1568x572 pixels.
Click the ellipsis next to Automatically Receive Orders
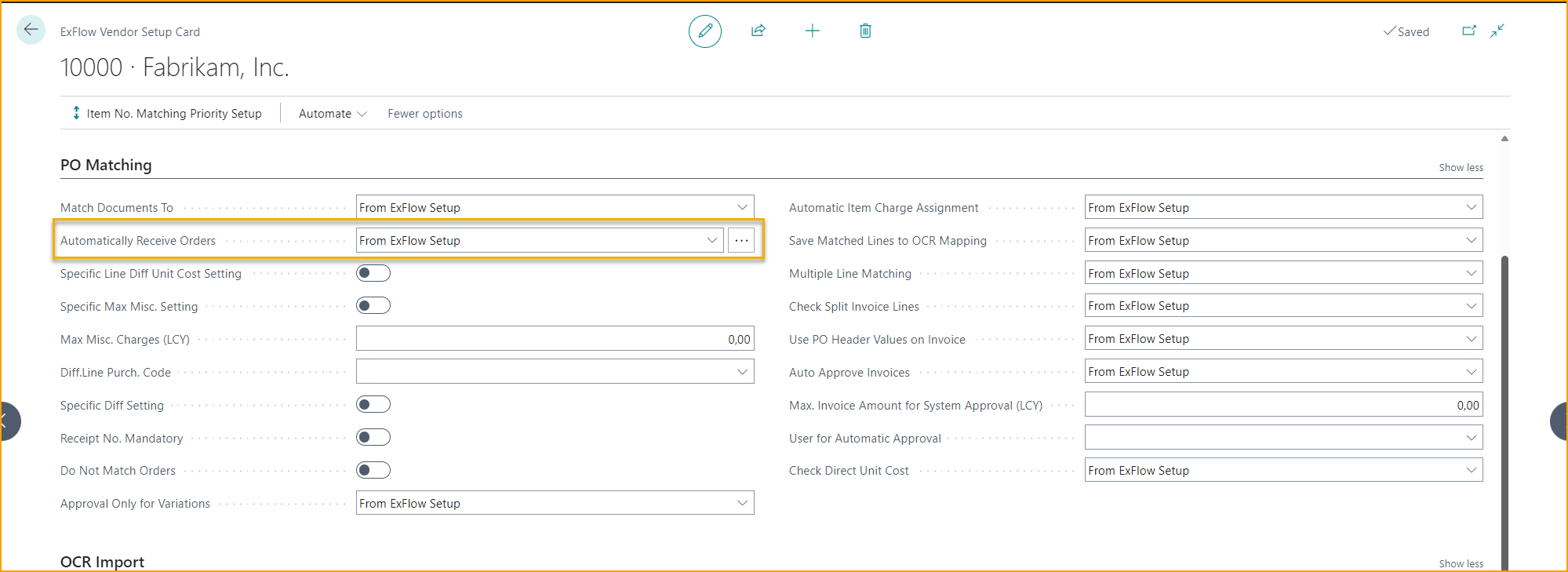tap(741, 240)
